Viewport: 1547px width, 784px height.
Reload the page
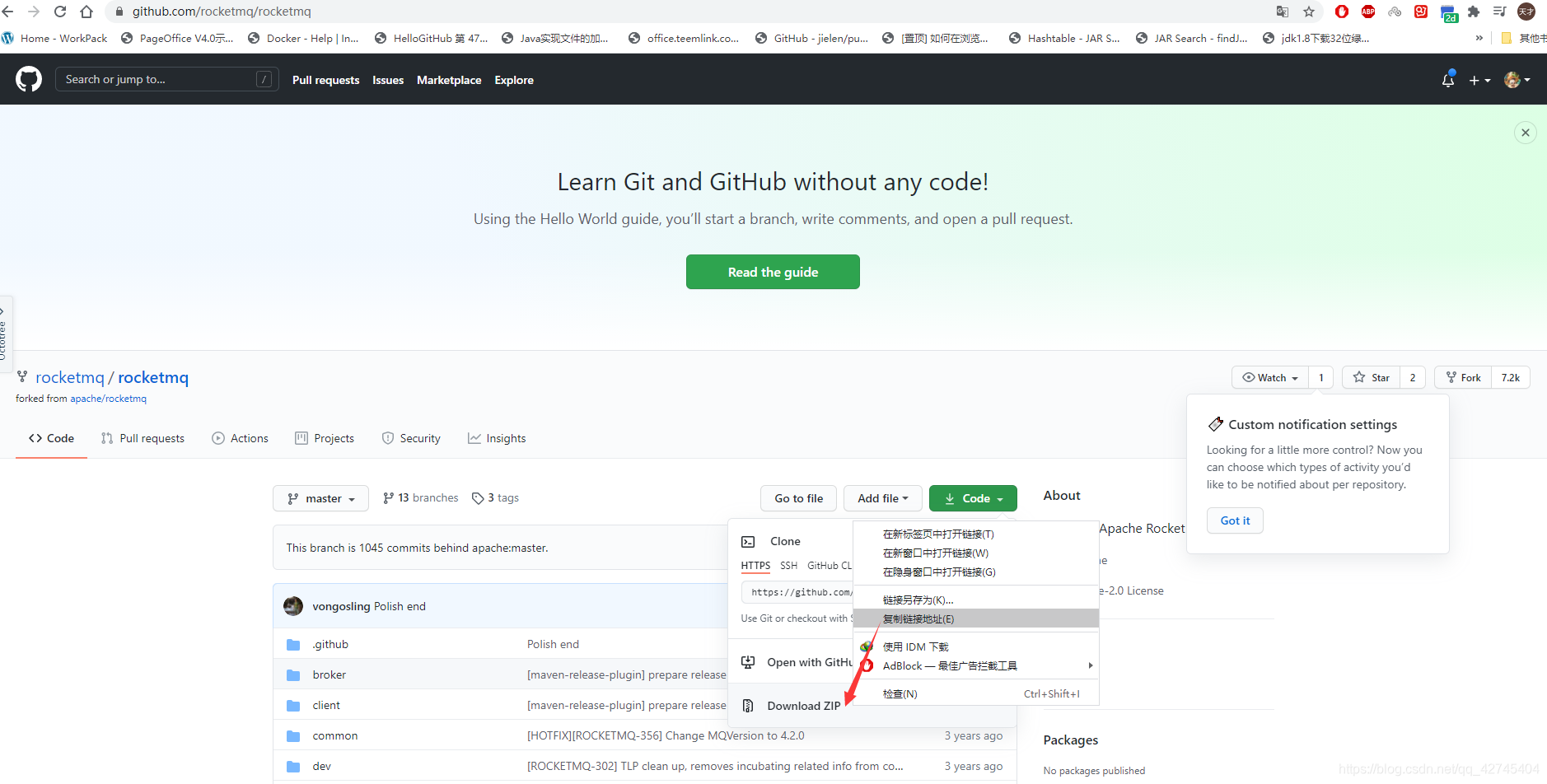(x=60, y=12)
